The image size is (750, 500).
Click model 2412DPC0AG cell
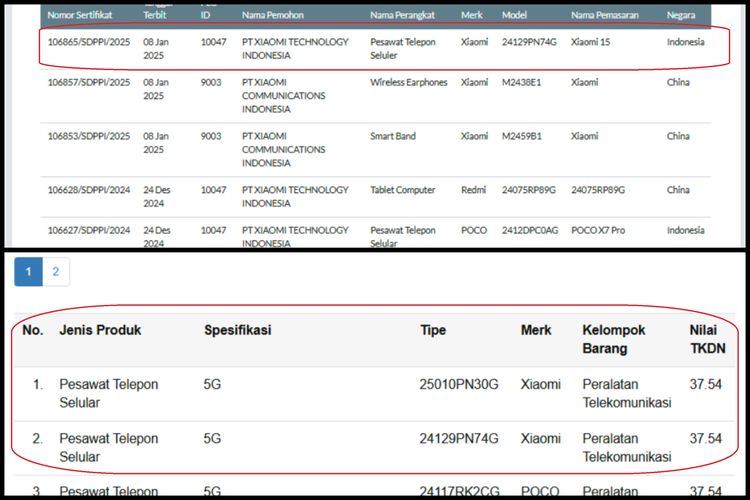[x=530, y=230]
